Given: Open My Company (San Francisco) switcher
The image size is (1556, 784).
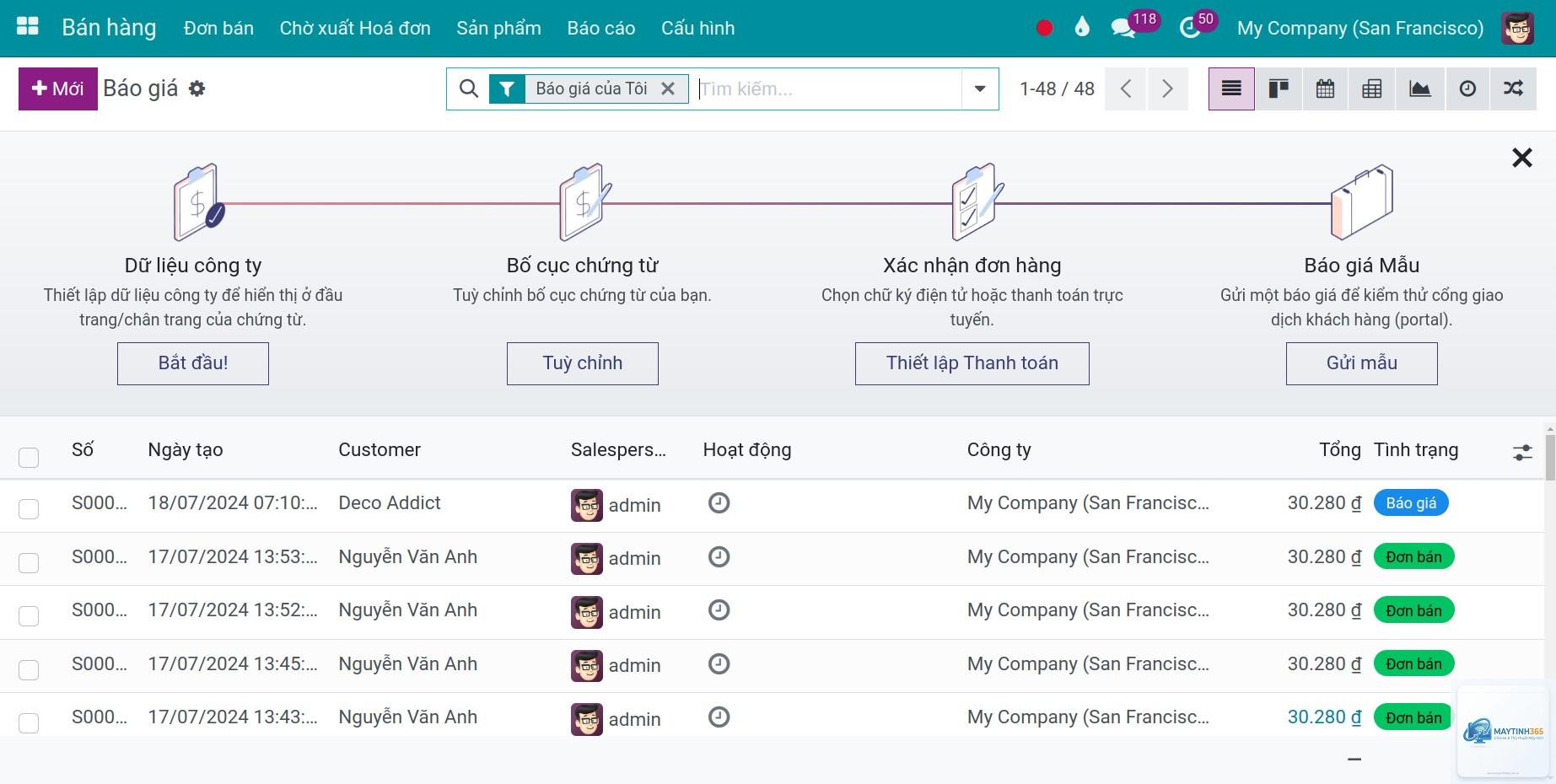Looking at the screenshot, I should click(1360, 28).
